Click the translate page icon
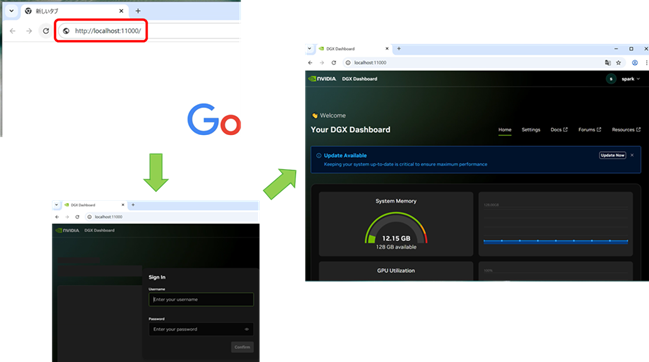Screen dimensions: 649x362 point(608,63)
